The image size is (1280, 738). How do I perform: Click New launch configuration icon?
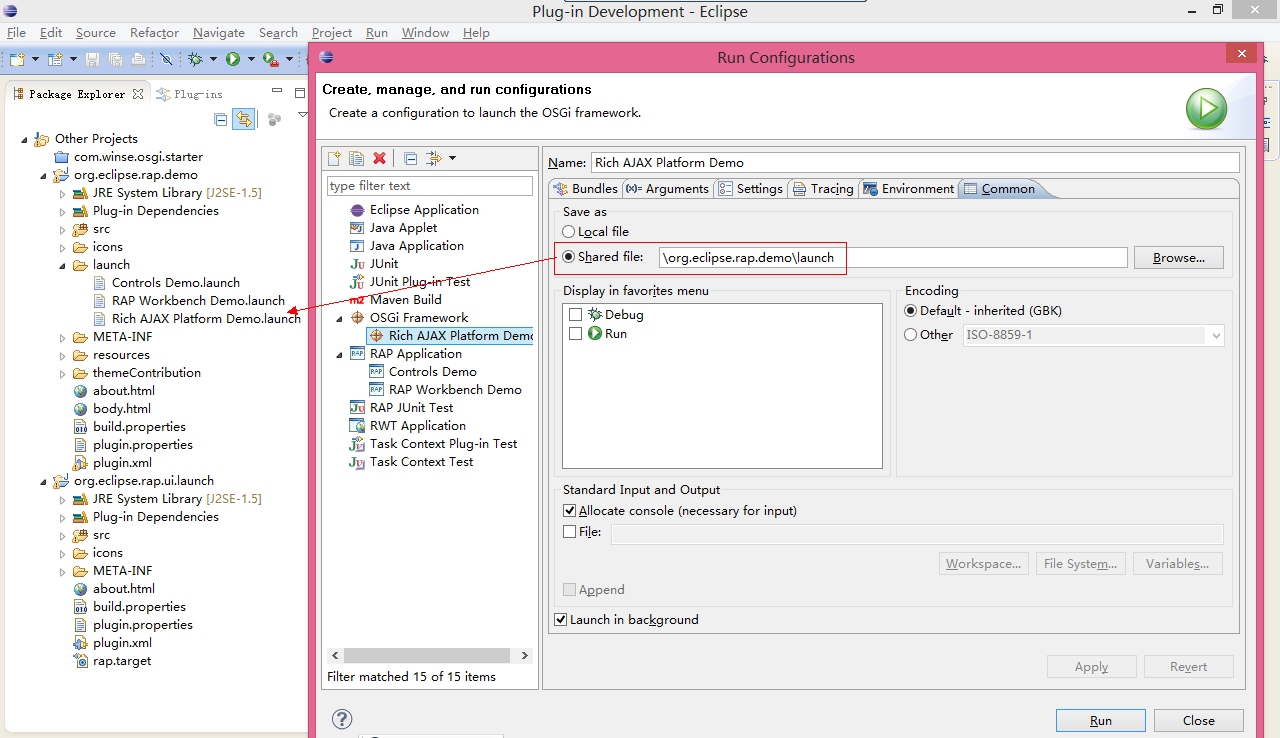coord(335,158)
